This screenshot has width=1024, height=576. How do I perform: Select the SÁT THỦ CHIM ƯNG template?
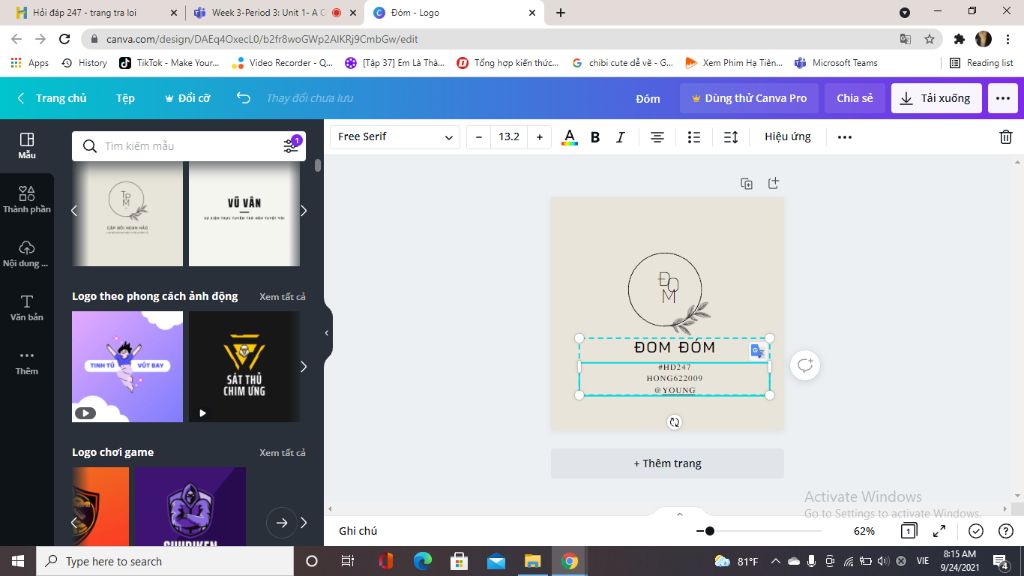point(244,366)
